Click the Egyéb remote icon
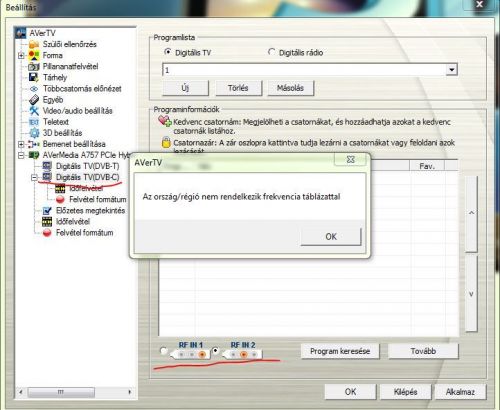The height and width of the screenshot is (410, 500). 34,100
